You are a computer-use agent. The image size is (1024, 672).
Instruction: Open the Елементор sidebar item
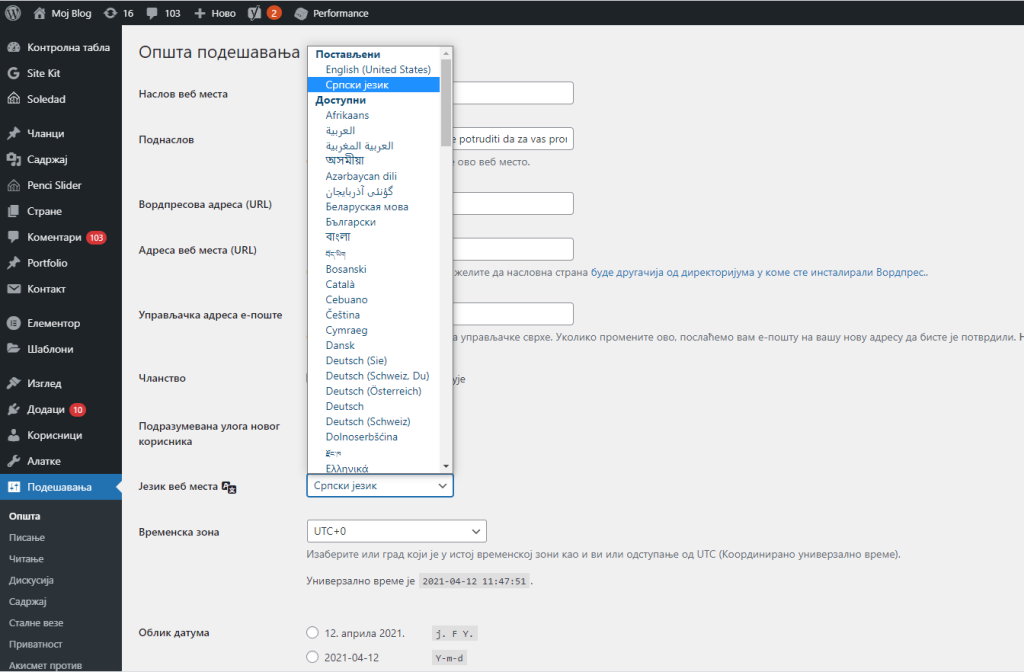(53, 323)
